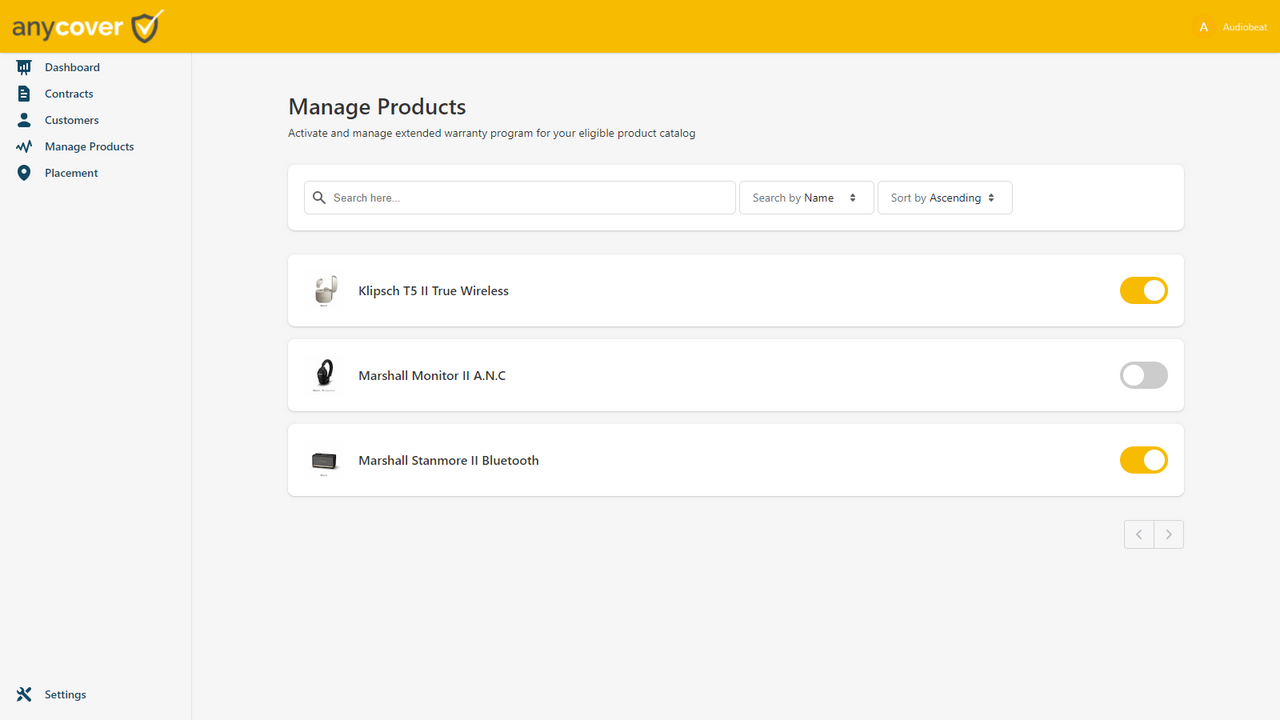
Task: Select the Manage Products sidebar icon
Action: [x=24, y=146]
